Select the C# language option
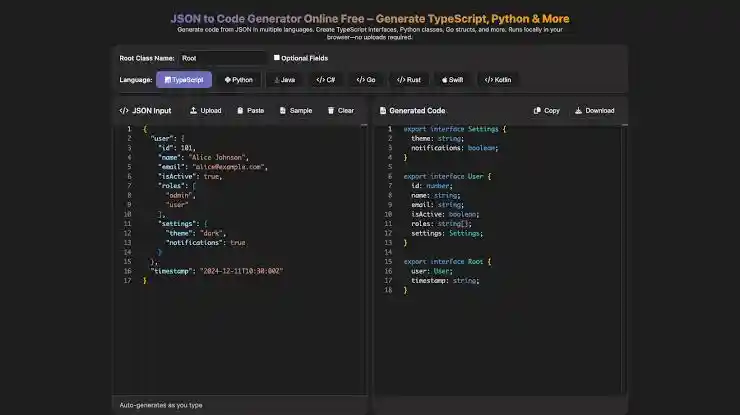 tap(325, 80)
